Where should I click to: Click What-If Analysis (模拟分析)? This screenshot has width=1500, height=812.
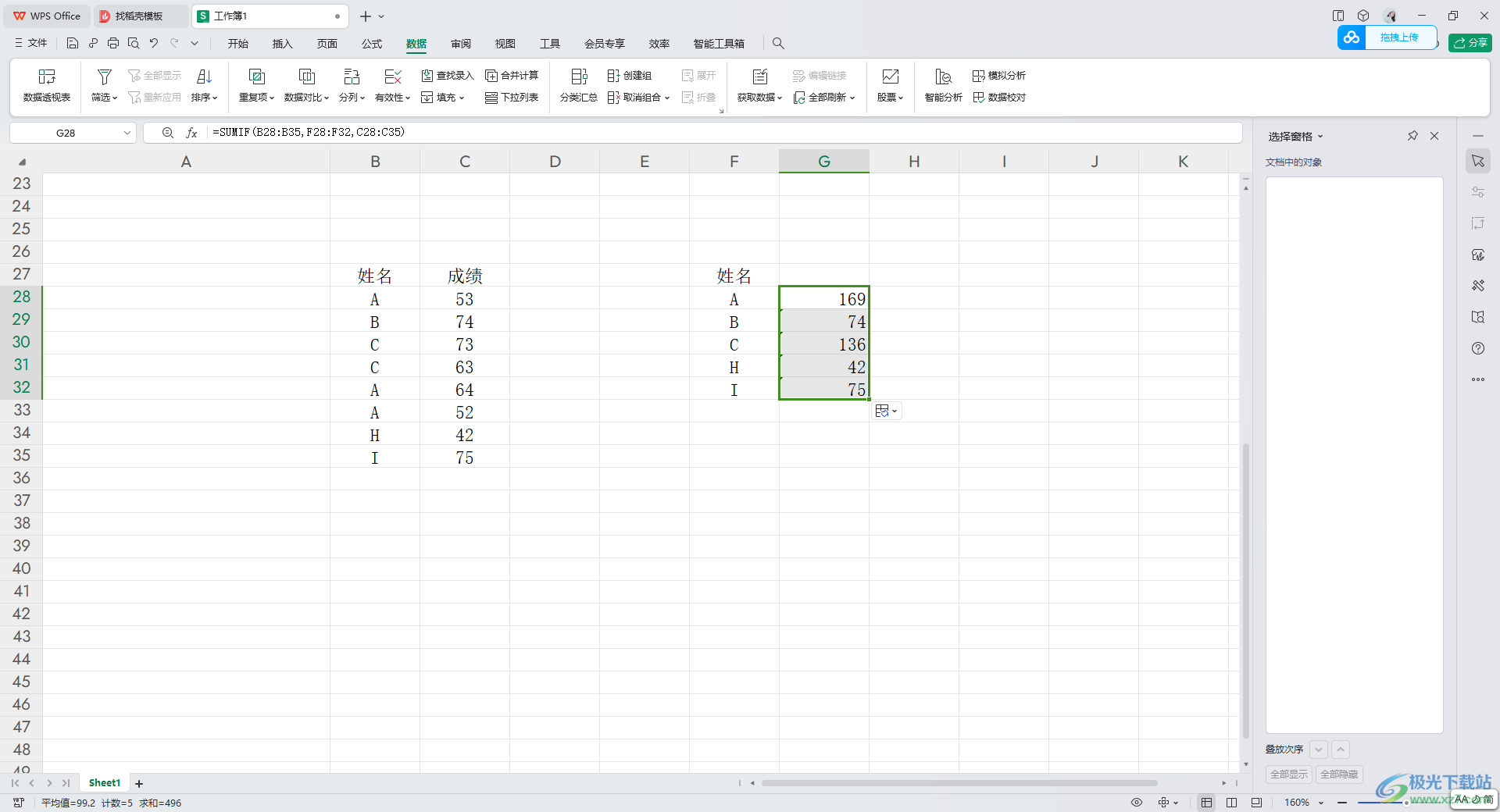pos(999,76)
